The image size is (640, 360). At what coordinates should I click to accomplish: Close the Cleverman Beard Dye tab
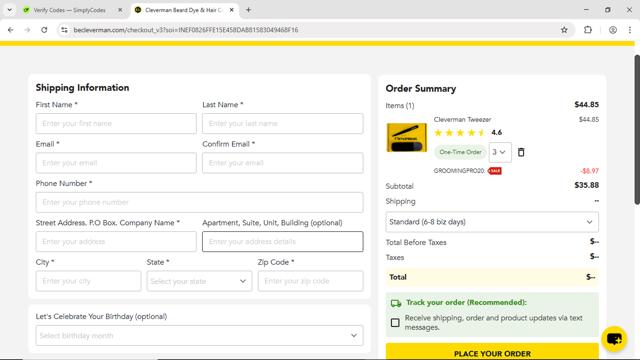point(231,10)
